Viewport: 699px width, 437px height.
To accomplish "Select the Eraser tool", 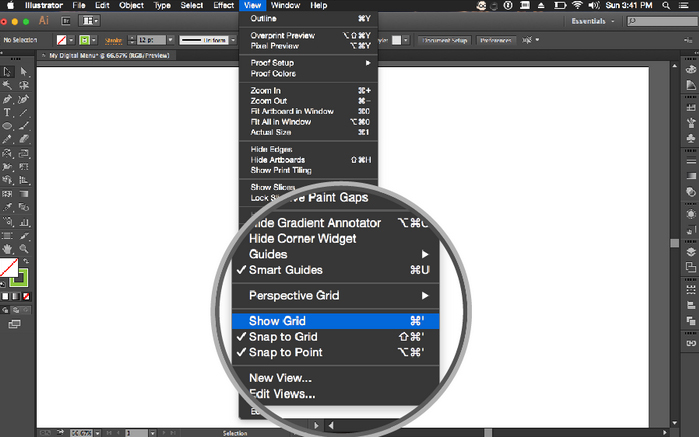I will (x=24, y=140).
